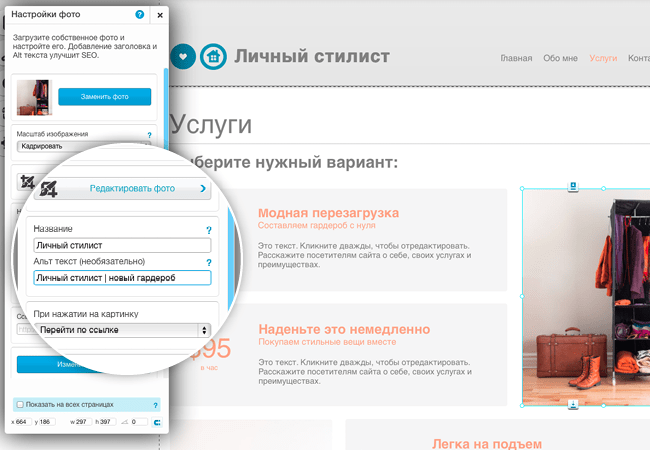Click the Название input with Личный стилист
650x450 pixels.
tap(122, 245)
